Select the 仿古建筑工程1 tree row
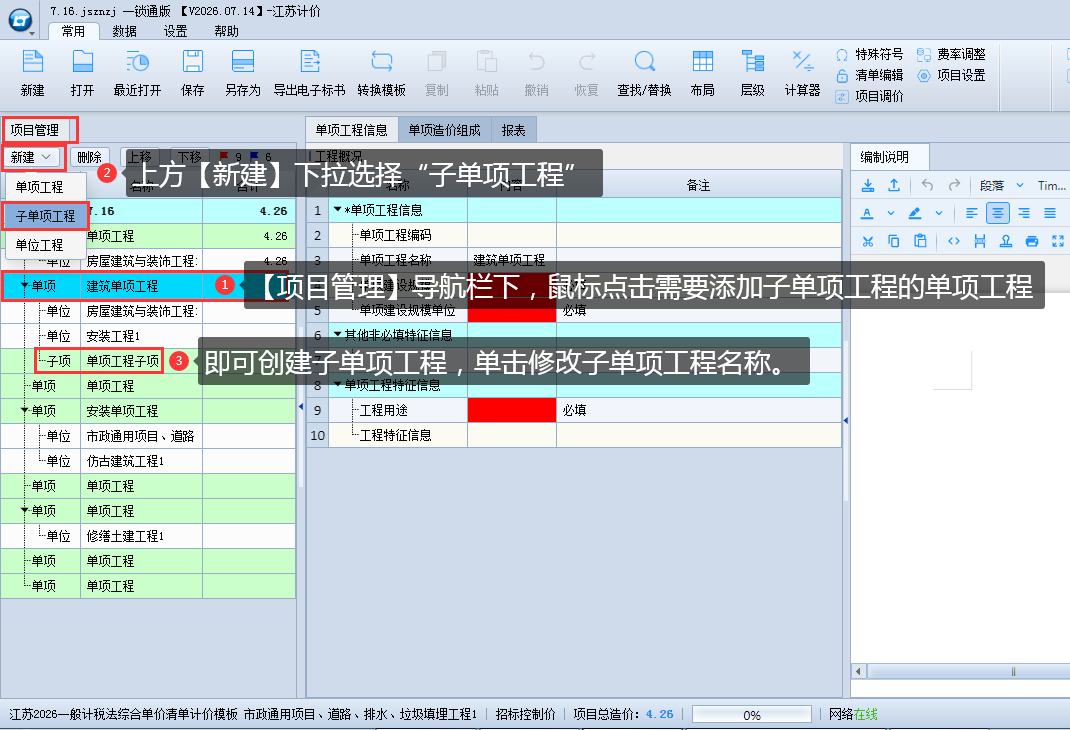This screenshot has height=730, width=1070. click(x=148, y=461)
